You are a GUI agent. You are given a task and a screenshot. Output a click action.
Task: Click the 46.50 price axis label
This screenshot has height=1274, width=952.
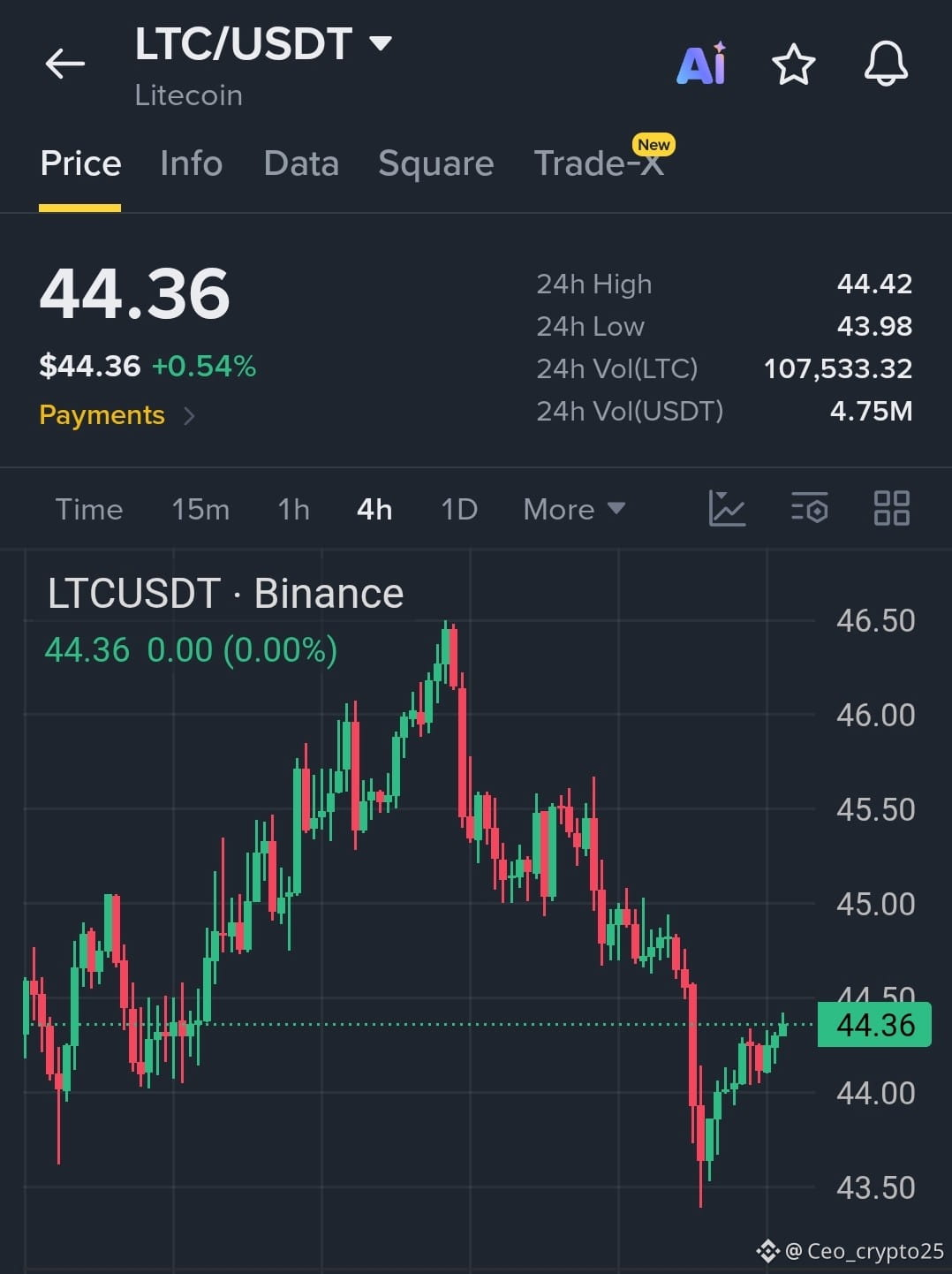click(x=875, y=620)
